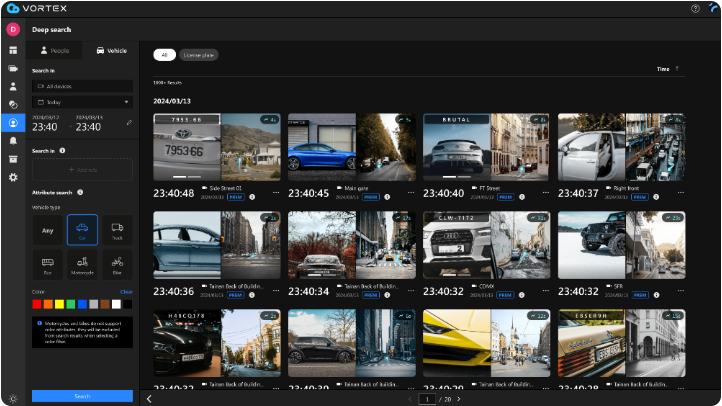Pick the red color swatch
Screen dimensions: 722x406
pos(37,304)
